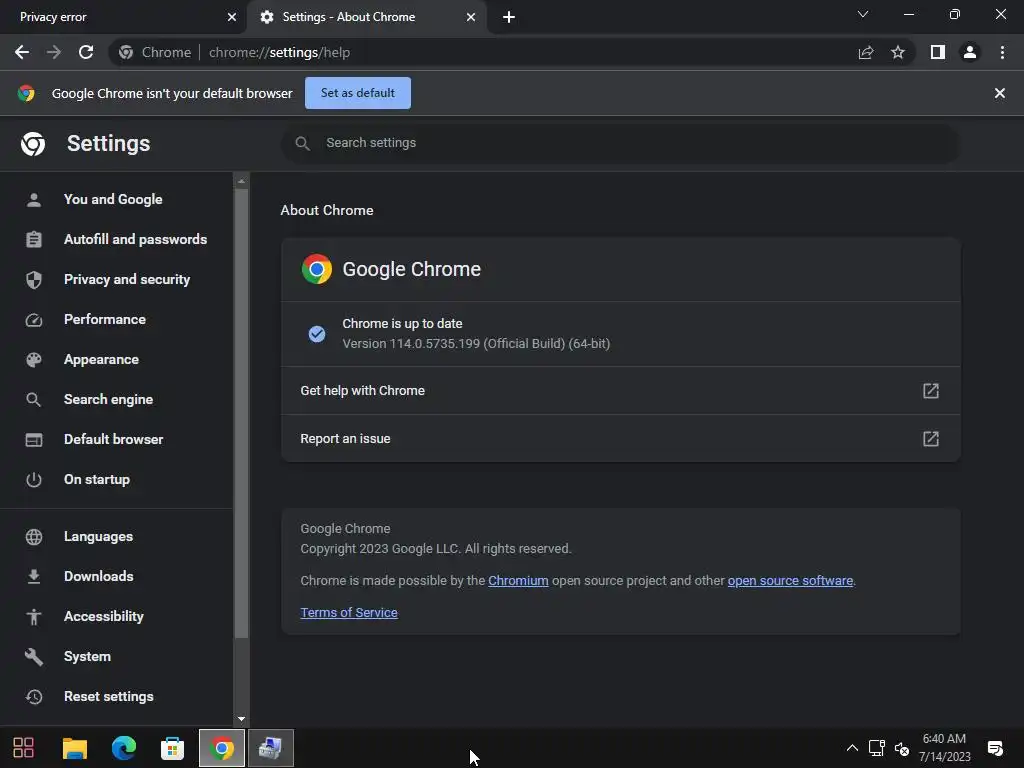Click the tab search chevron icon
Screen dimensions: 1024x768
click(x=863, y=14)
